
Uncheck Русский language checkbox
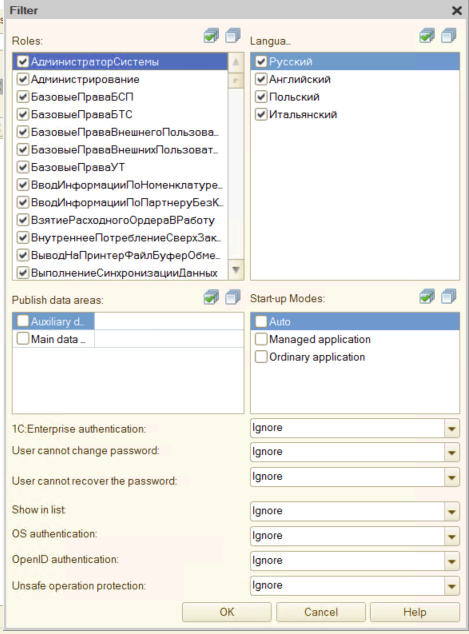[261, 61]
